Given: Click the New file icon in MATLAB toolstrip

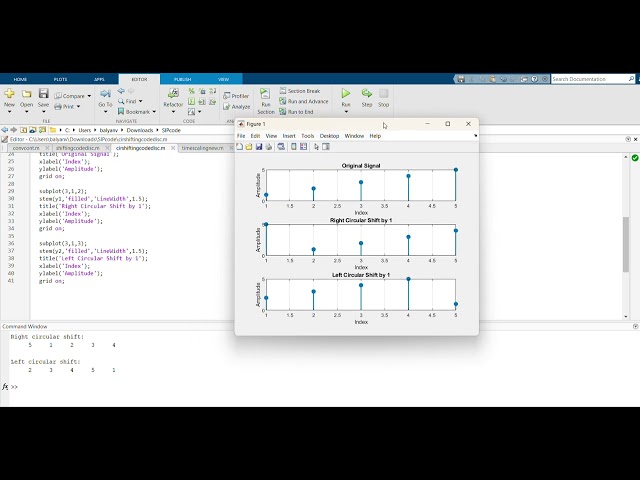Looking at the screenshot, I should pos(9,94).
